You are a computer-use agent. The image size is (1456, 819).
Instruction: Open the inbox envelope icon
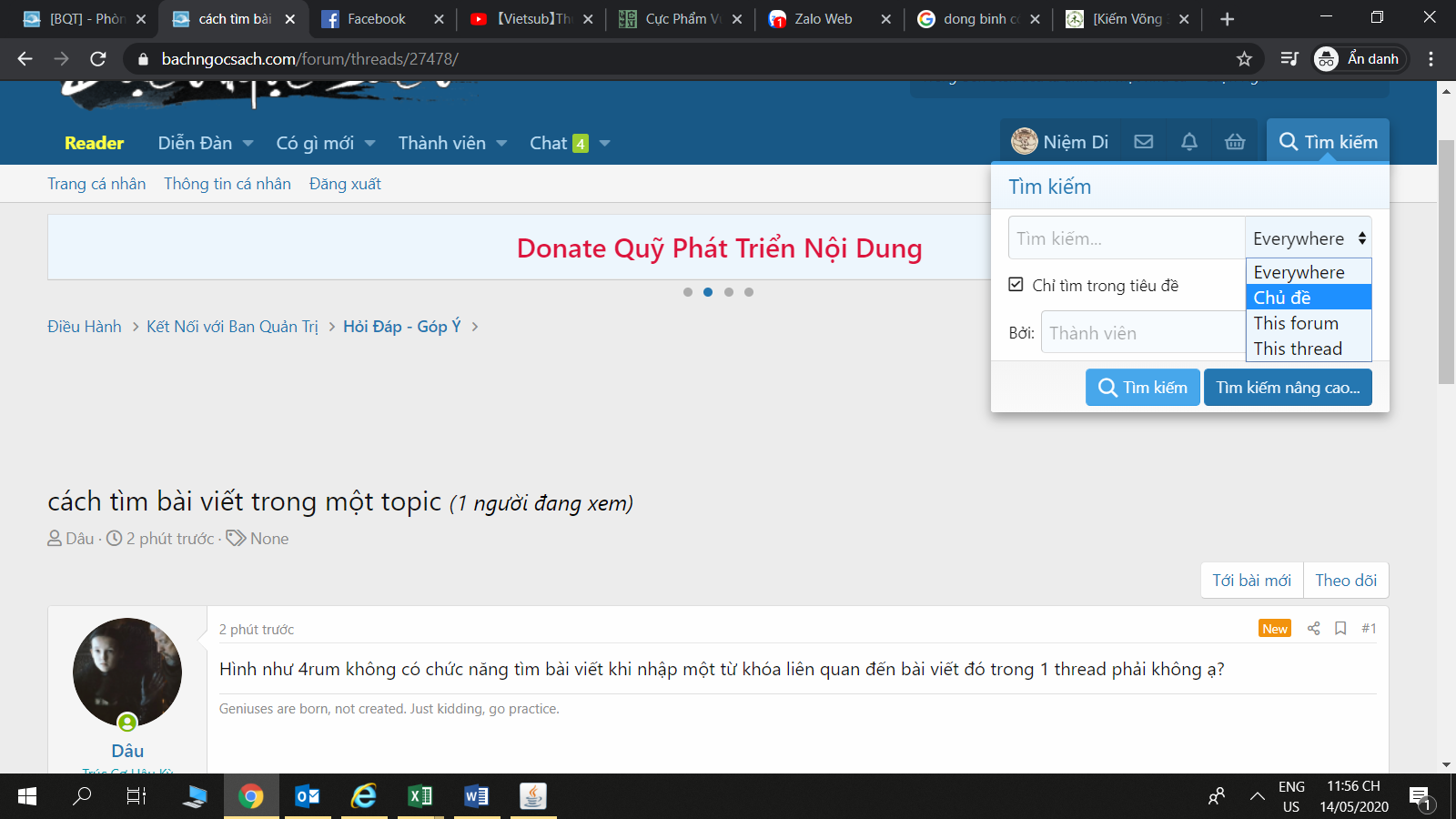click(1144, 142)
